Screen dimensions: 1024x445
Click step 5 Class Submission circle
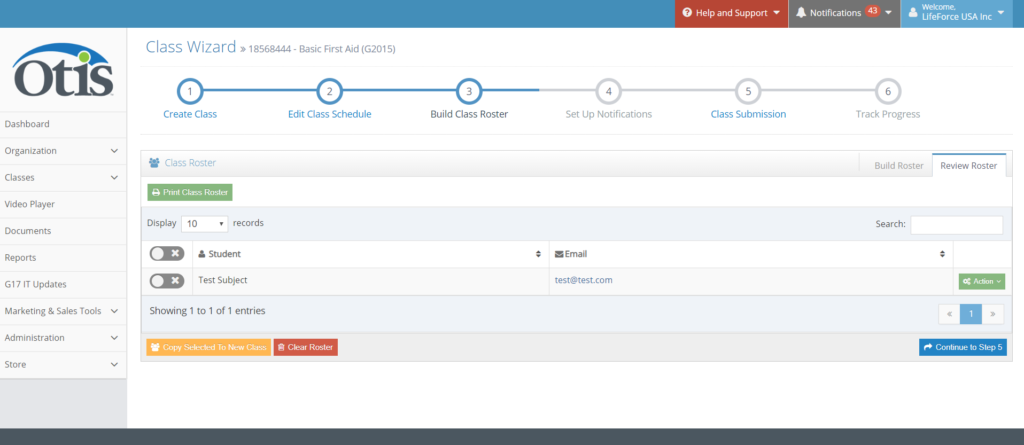[748, 91]
